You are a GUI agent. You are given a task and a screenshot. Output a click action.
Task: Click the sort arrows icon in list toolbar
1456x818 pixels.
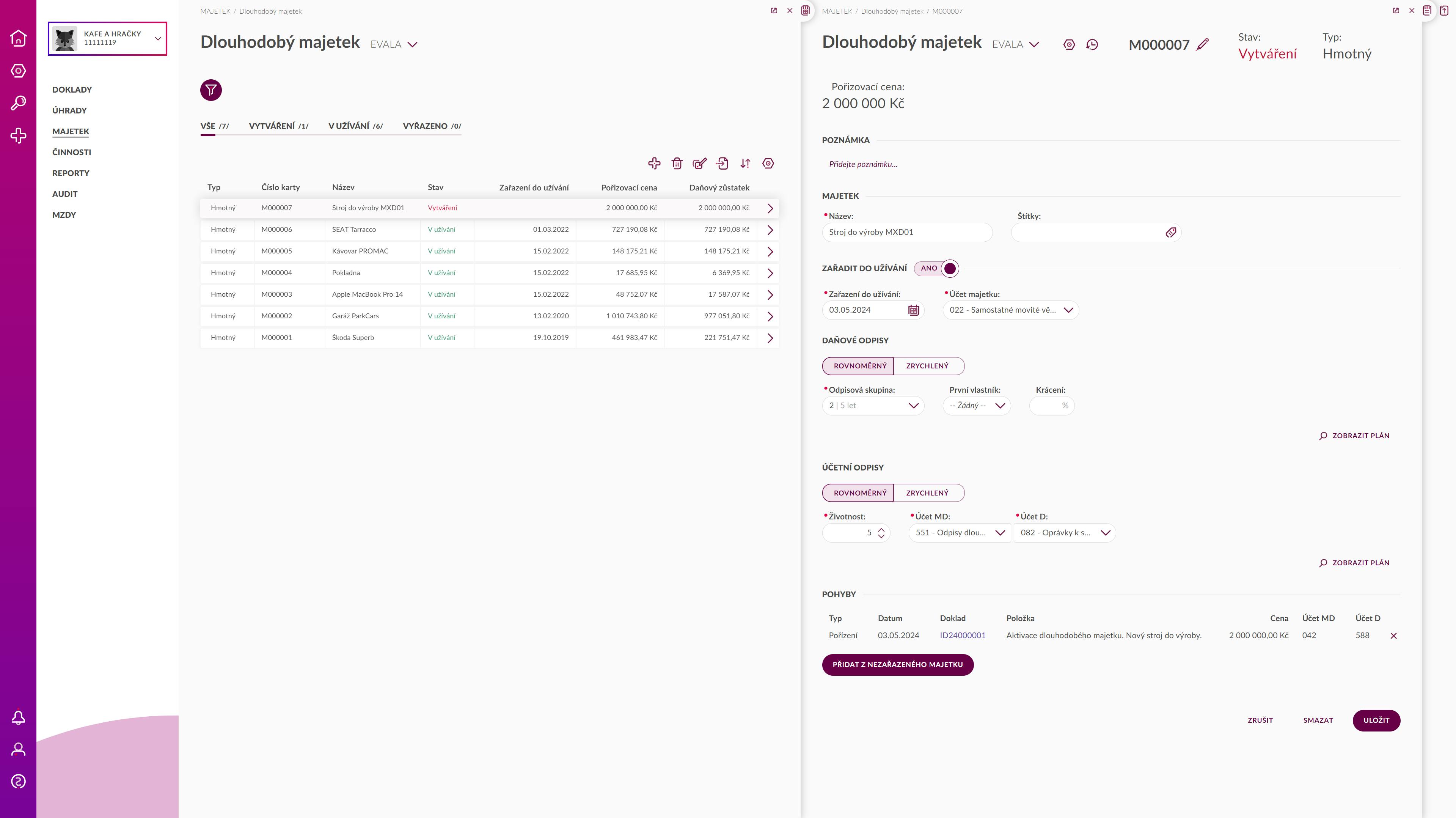[x=745, y=164]
